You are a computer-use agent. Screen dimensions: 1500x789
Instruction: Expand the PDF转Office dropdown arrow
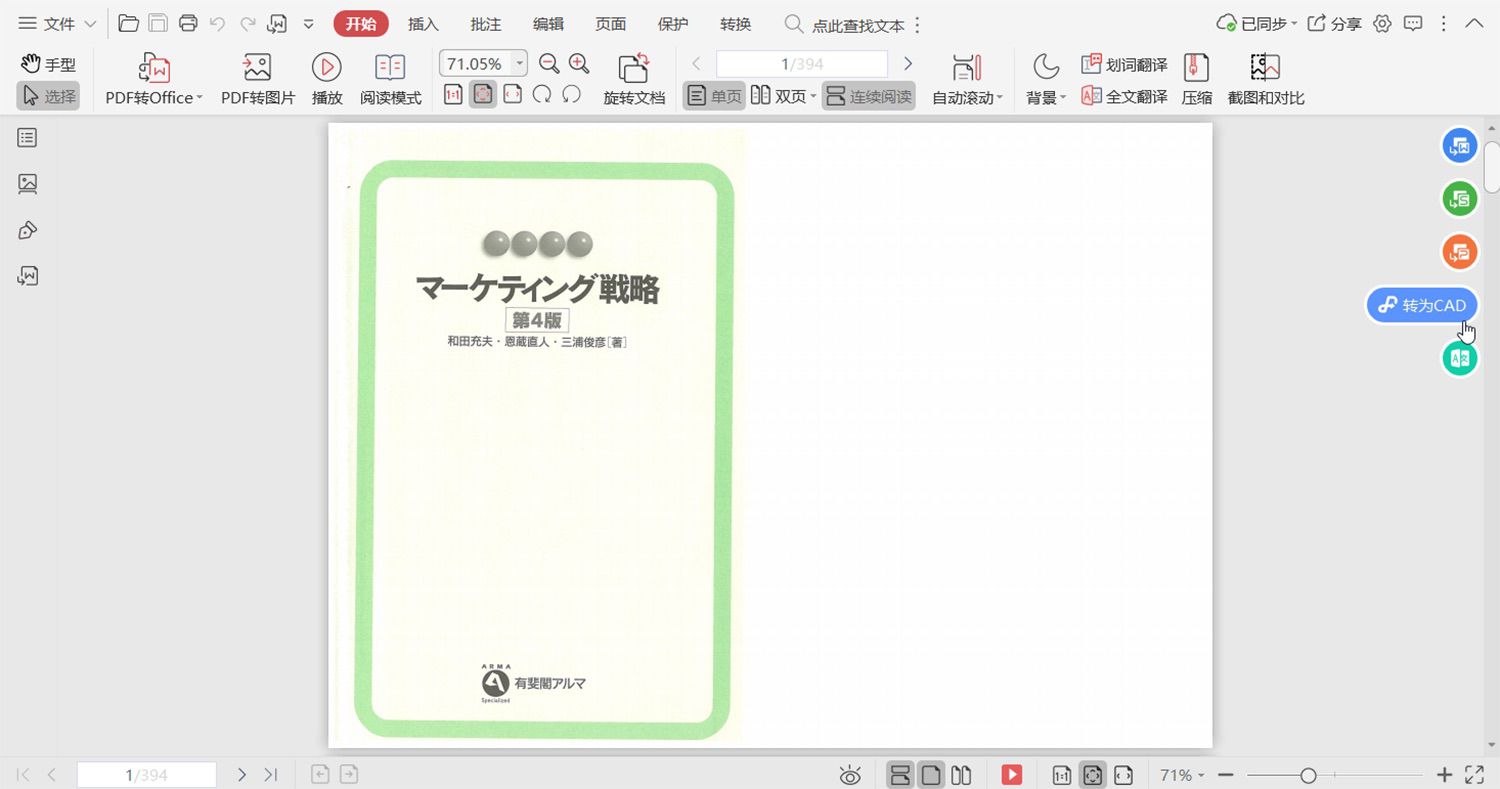(x=199, y=98)
